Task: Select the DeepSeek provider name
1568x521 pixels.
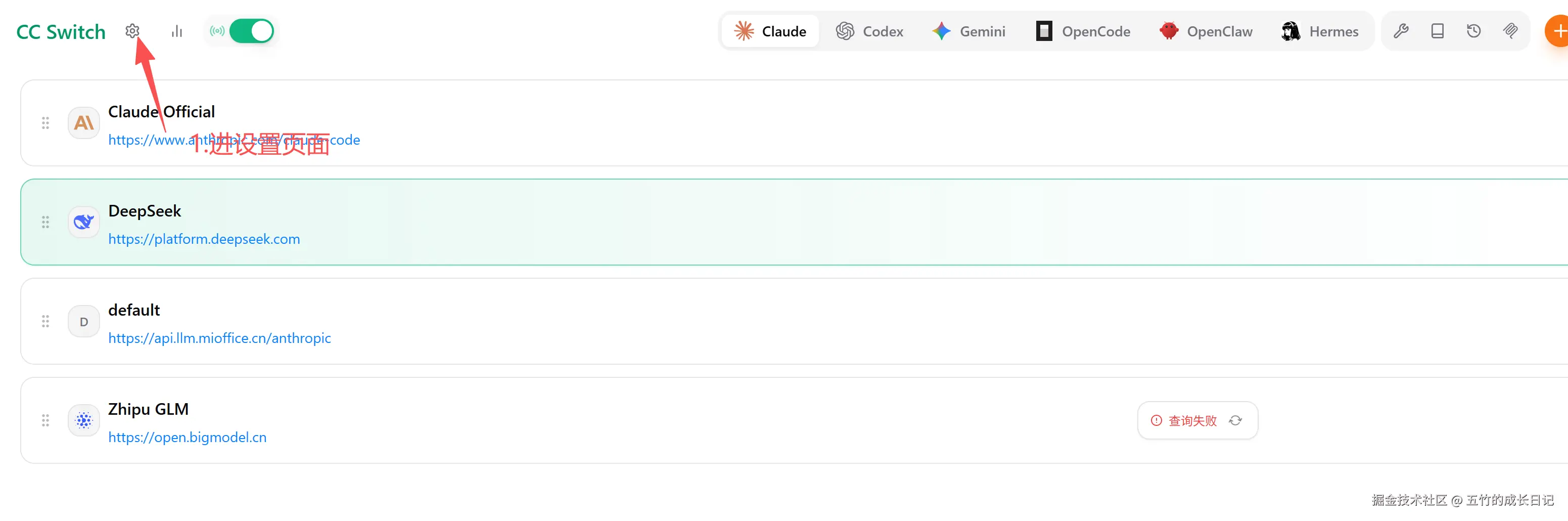Action: (x=145, y=211)
